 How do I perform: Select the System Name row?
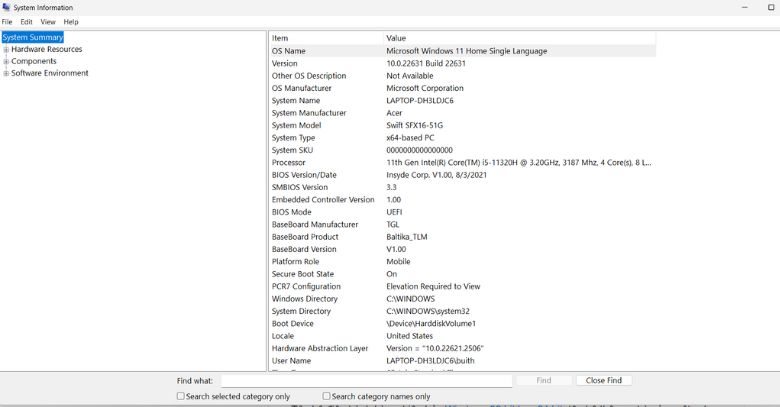[463, 101]
